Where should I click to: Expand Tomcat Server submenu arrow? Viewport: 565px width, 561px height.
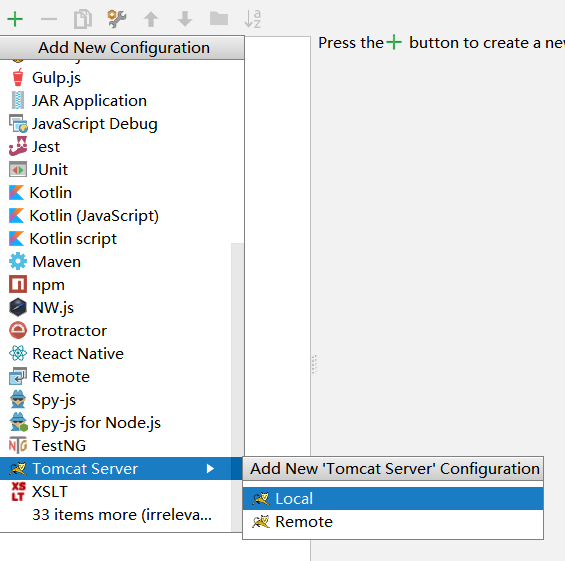click(210, 468)
